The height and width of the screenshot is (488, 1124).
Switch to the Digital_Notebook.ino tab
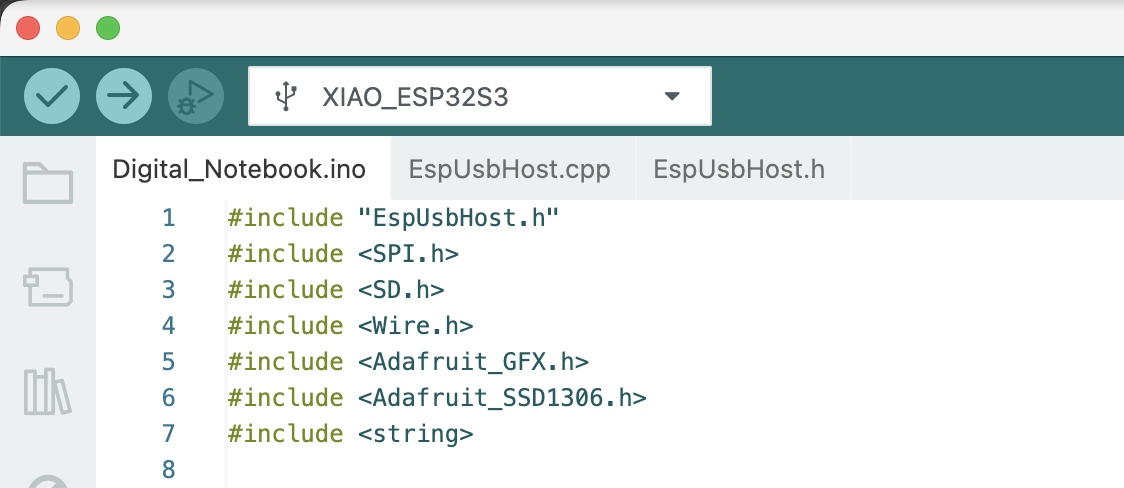coord(239,169)
